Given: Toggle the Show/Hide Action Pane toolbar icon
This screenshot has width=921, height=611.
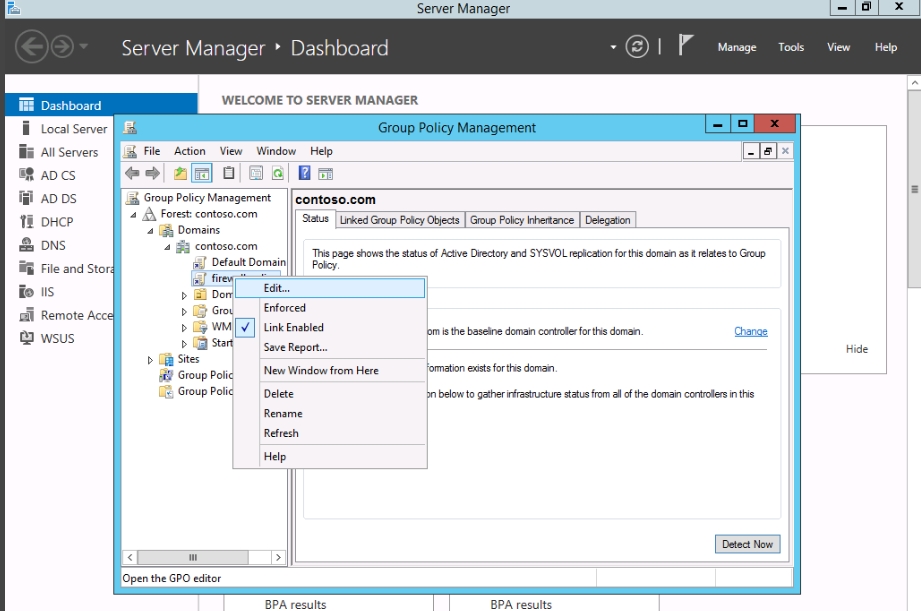Looking at the screenshot, I should click(x=325, y=173).
